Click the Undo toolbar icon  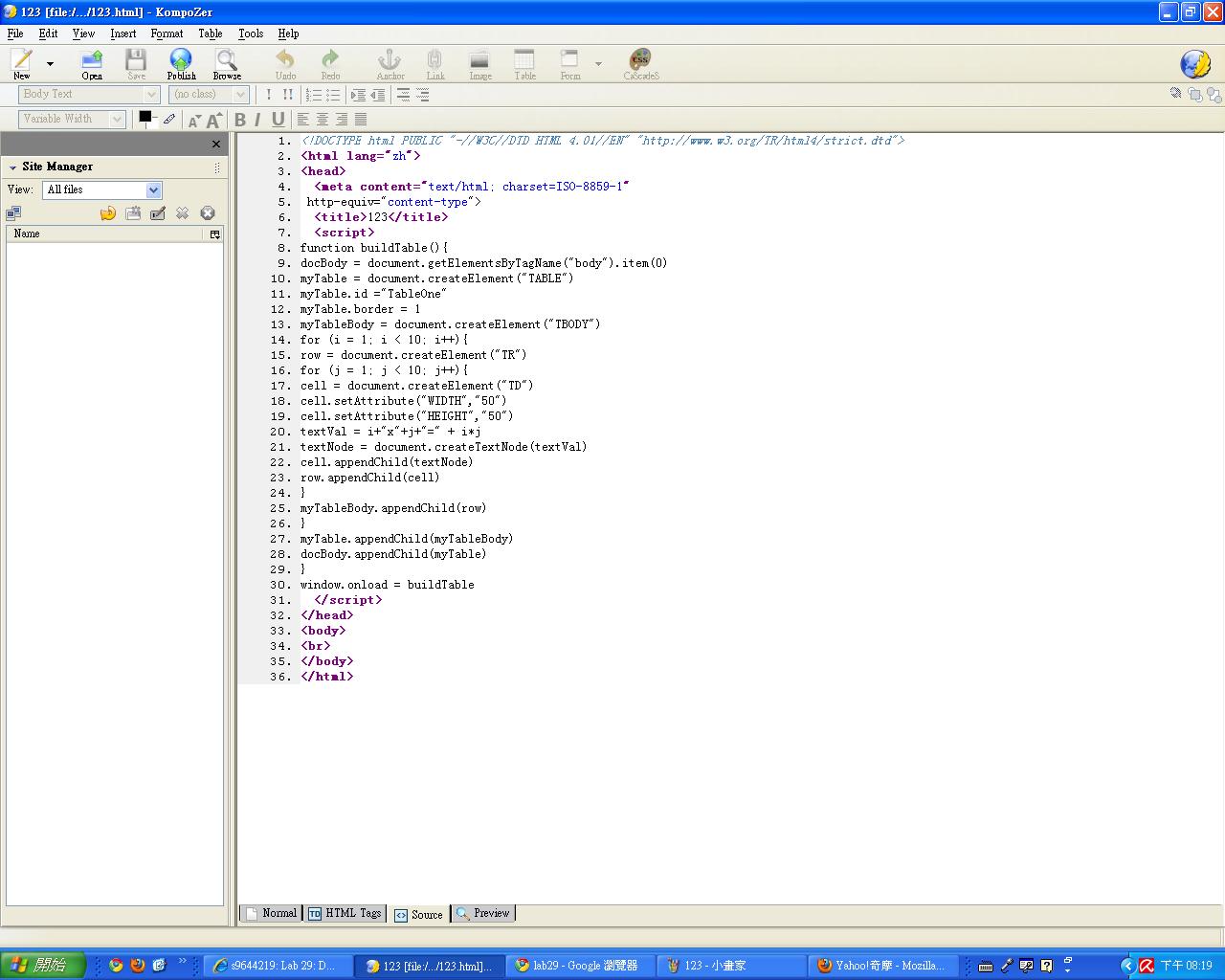(285, 64)
